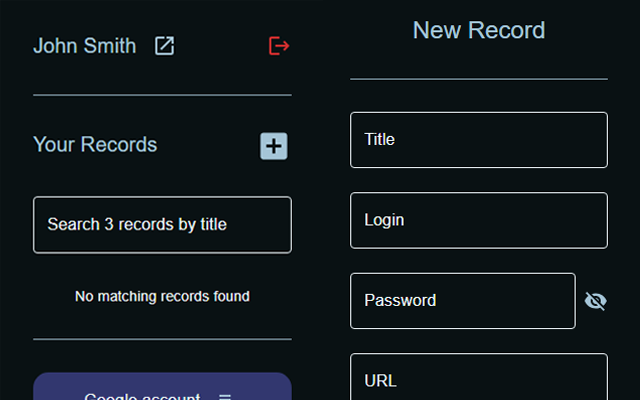Viewport: 640px width, 400px height.
Task: Click the 'New Record' heading
Action: (479, 30)
